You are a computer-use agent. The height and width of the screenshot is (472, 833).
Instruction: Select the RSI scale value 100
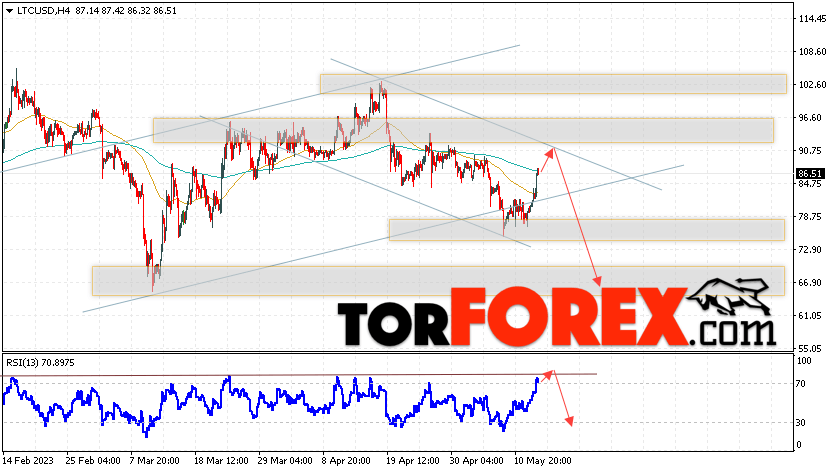click(805, 361)
